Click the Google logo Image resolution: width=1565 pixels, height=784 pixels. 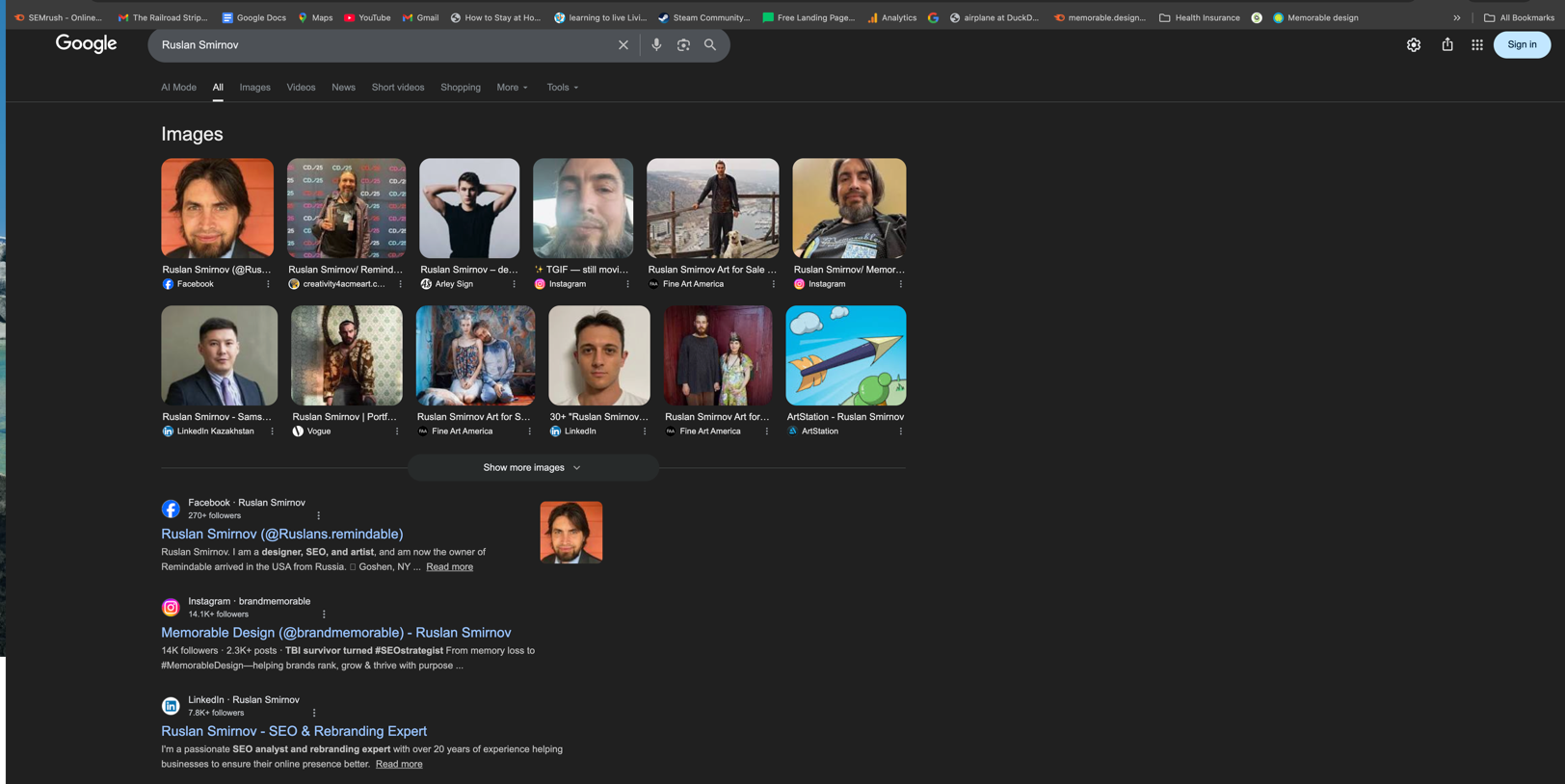tap(86, 44)
